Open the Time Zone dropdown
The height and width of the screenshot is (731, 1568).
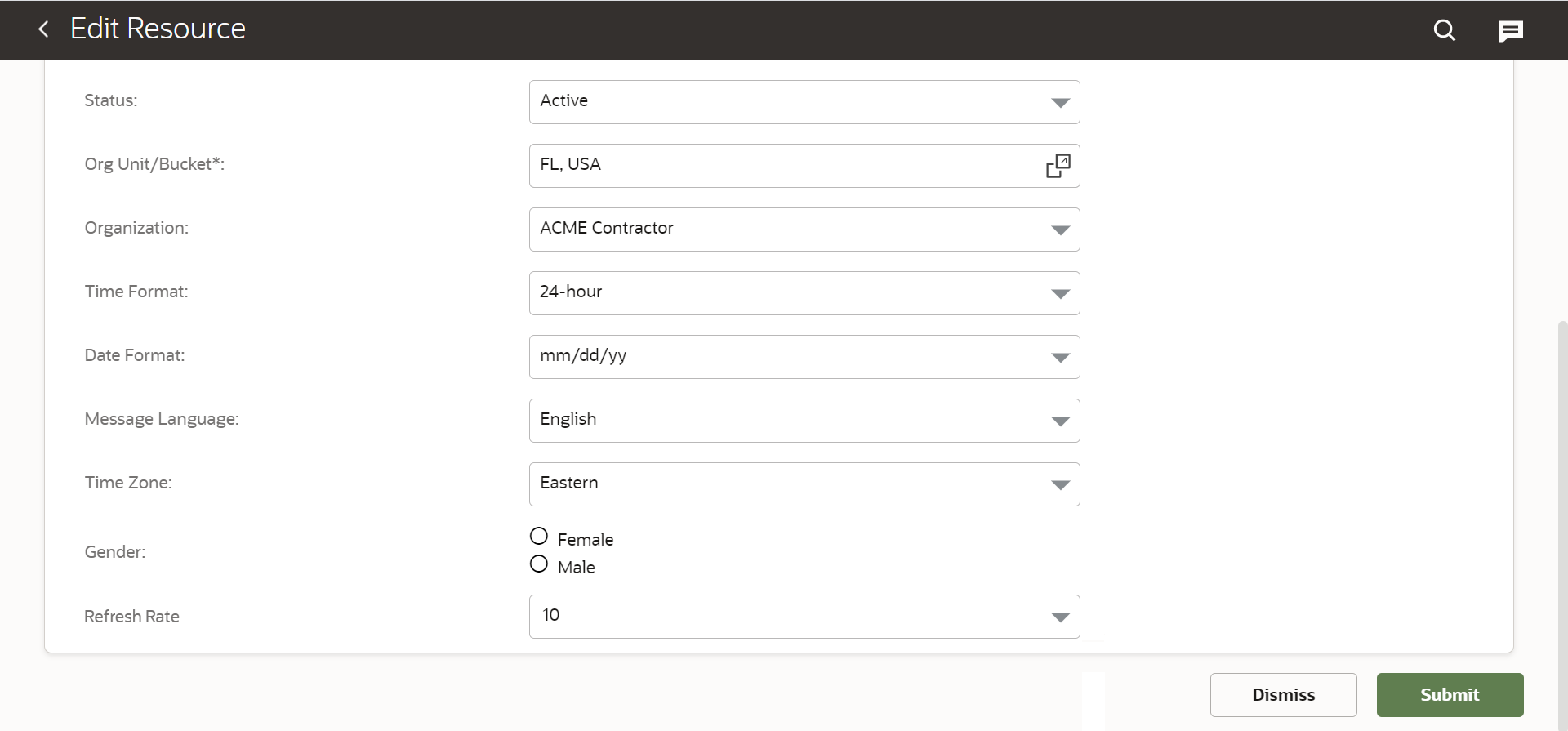point(804,484)
